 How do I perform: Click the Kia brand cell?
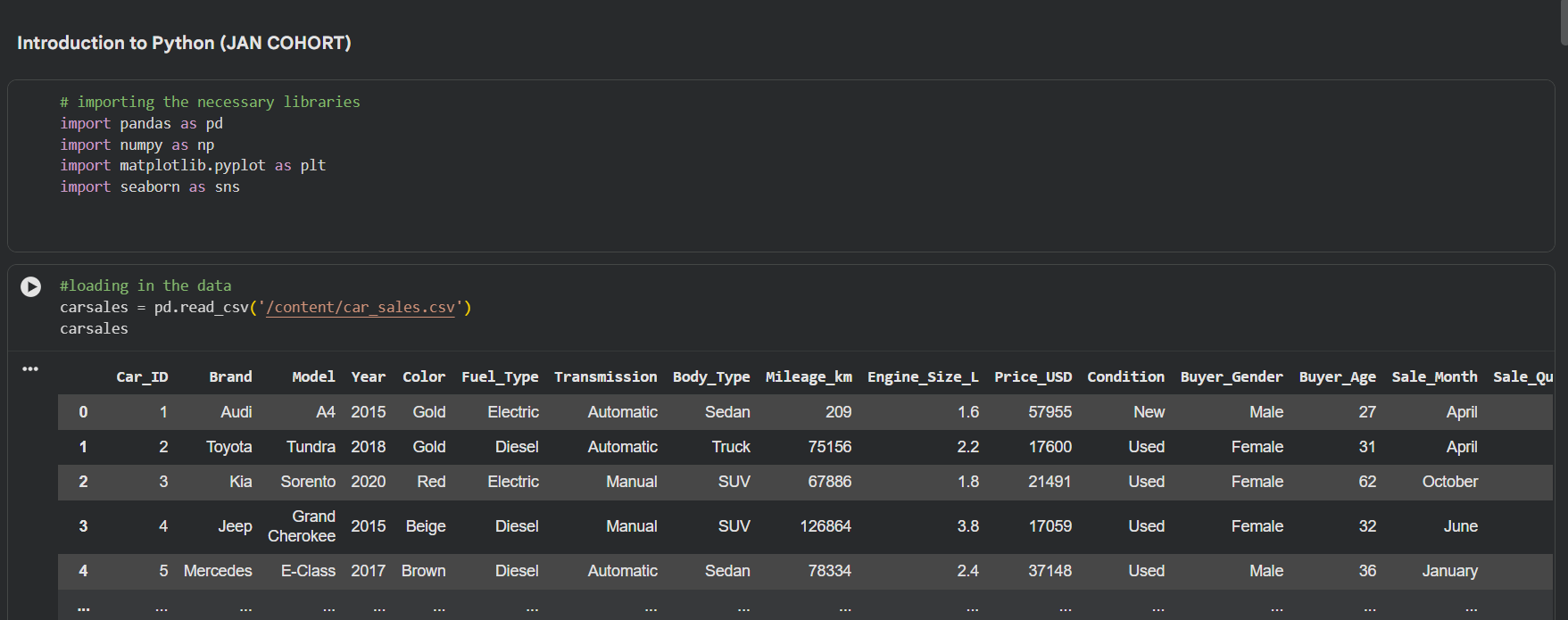click(241, 482)
